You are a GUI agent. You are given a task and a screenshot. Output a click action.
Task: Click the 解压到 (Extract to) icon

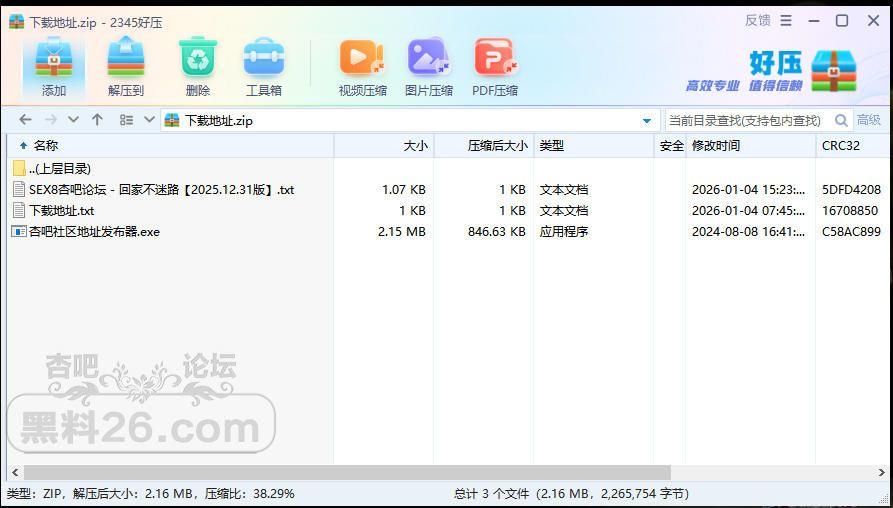click(x=126, y=66)
